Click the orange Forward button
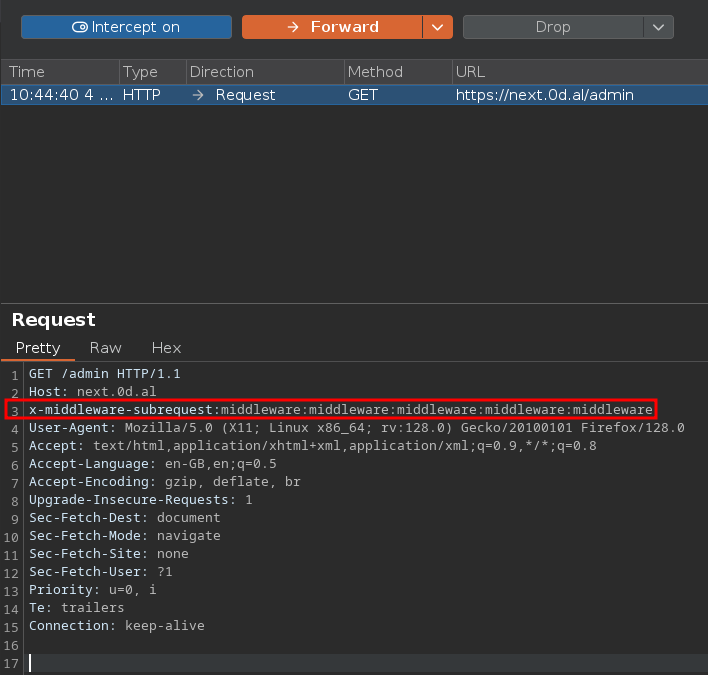This screenshot has width=708, height=675. [332, 27]
